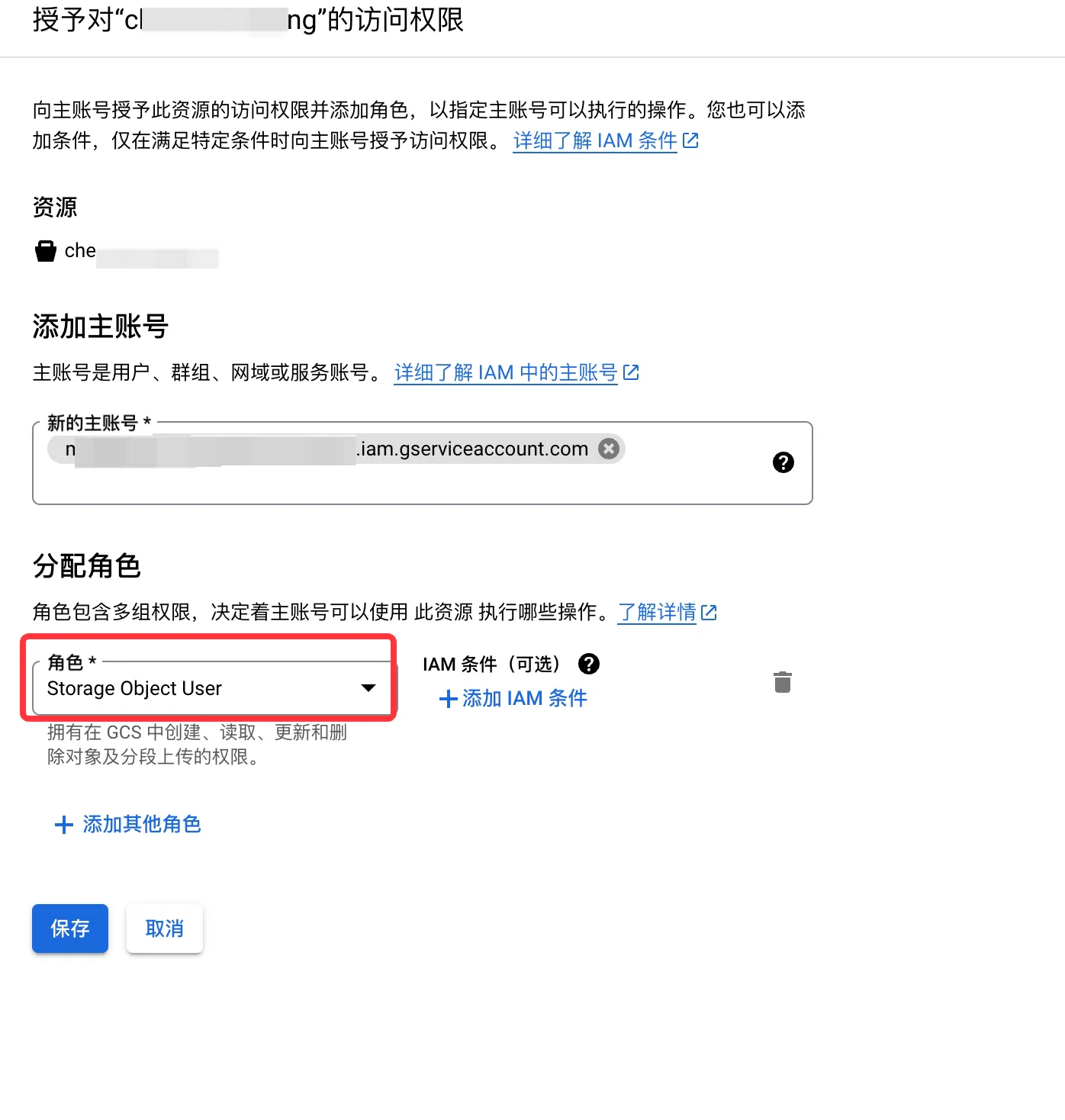Click plus icon of 添加其他角色
Image resolution: width=1065 pixels, height=1120 pixels.
[x=64, y=824]
